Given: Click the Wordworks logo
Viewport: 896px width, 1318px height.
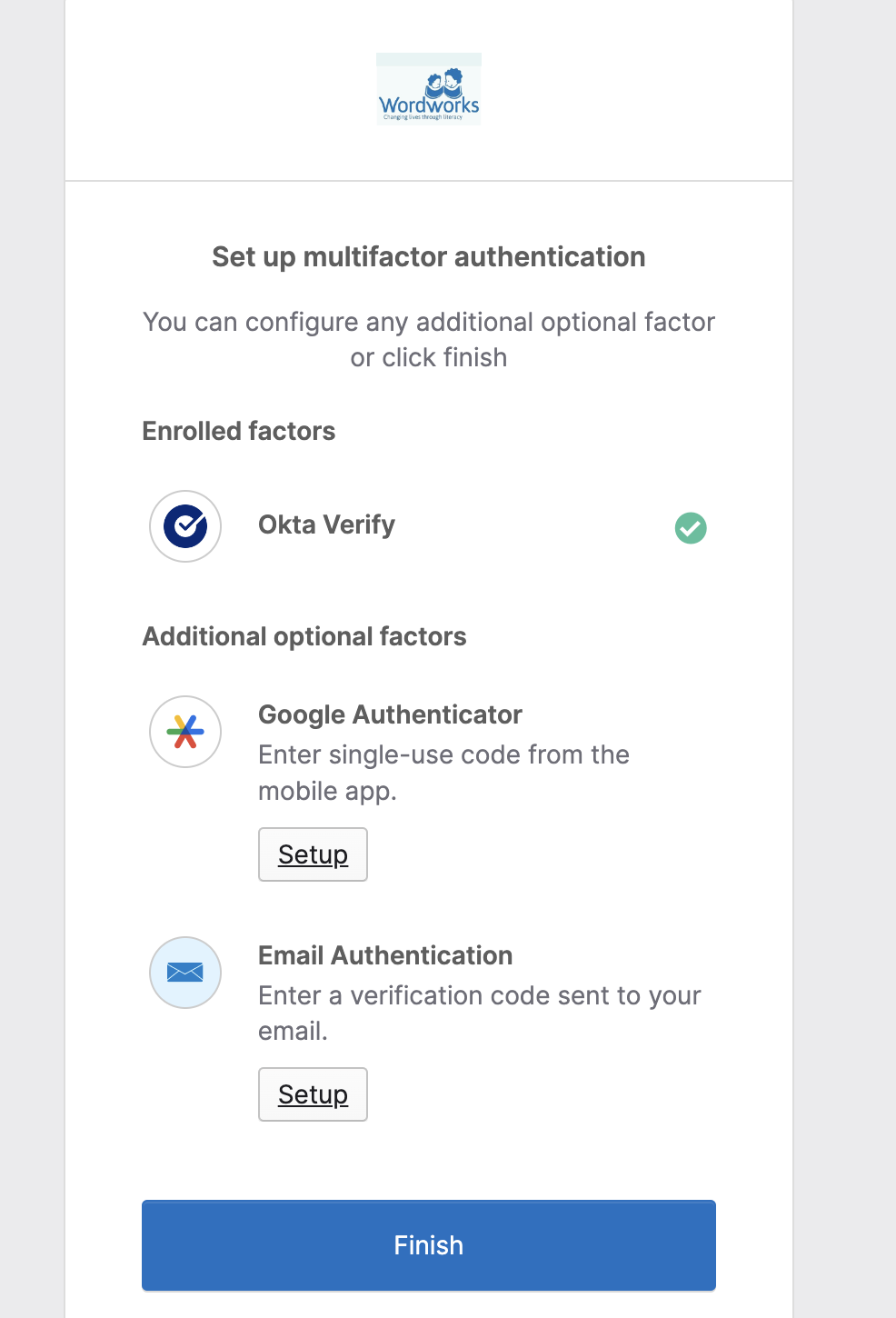Looking at the screenshot, I should click(x=429, y=88).
